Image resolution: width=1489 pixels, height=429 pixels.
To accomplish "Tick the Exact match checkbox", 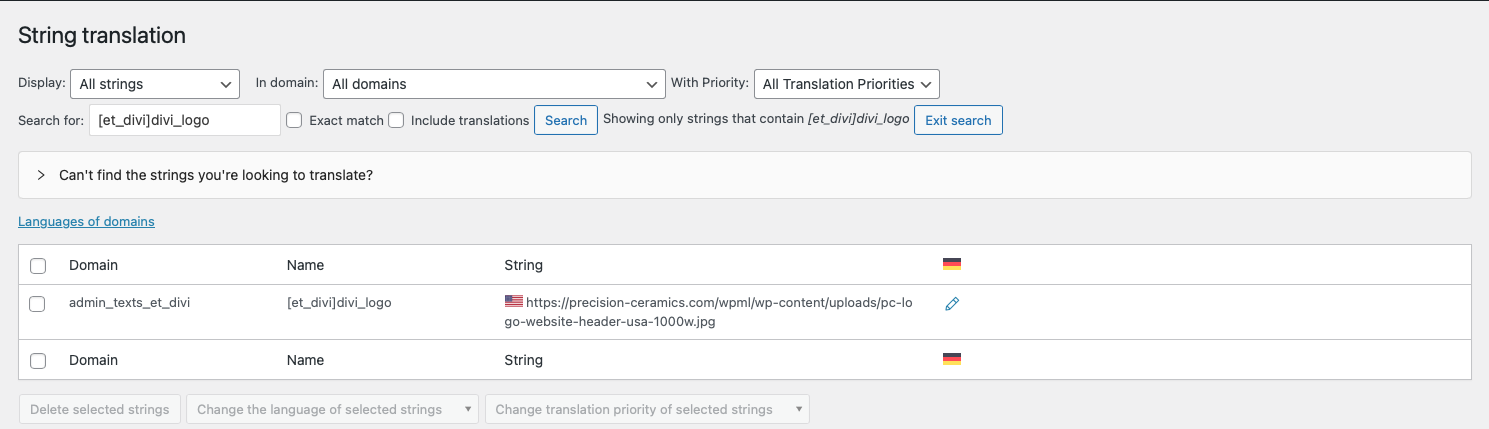I will tap(295, 120).
